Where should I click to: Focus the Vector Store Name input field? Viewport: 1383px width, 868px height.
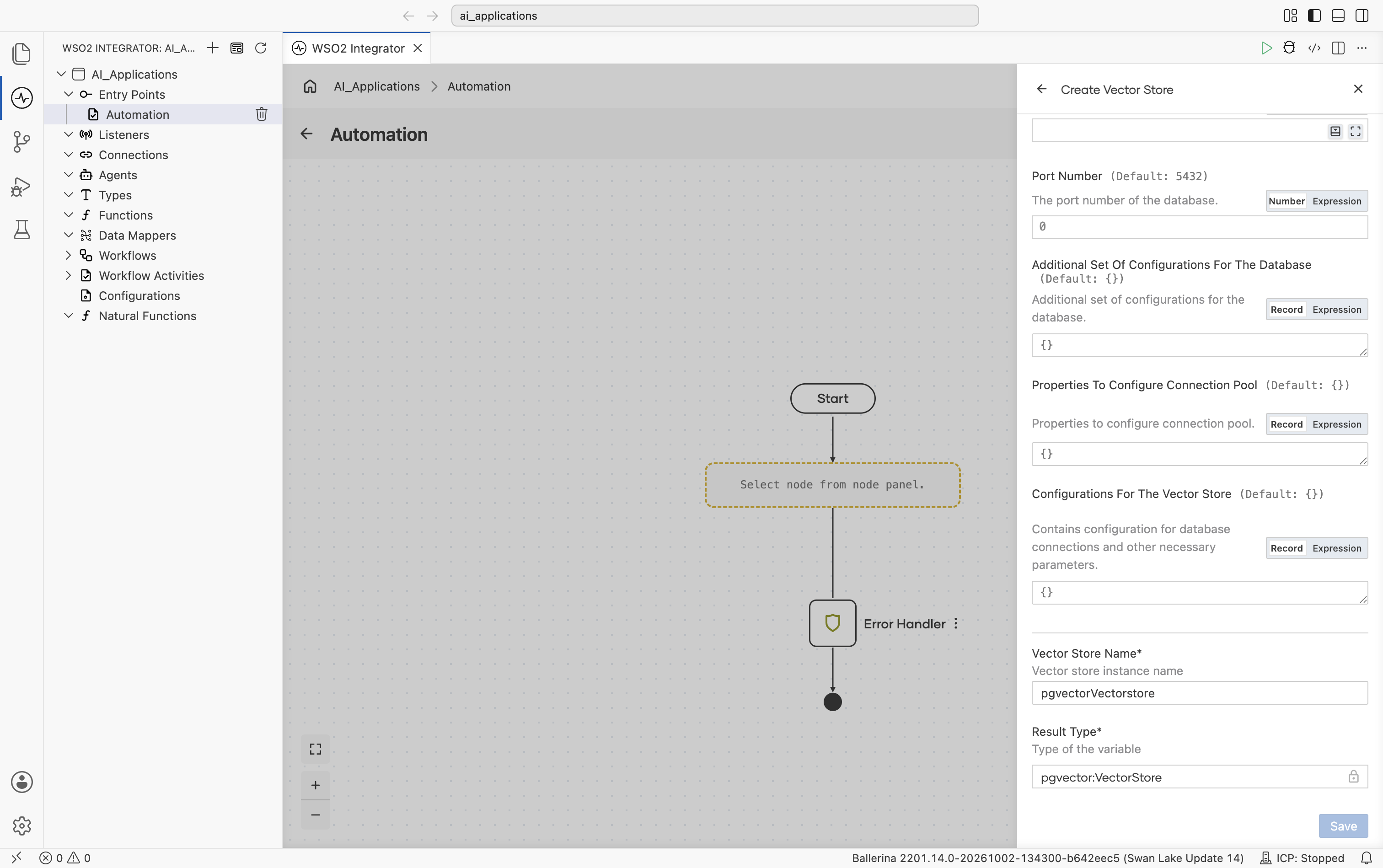pyautogui.click(x=1199, y=693)
